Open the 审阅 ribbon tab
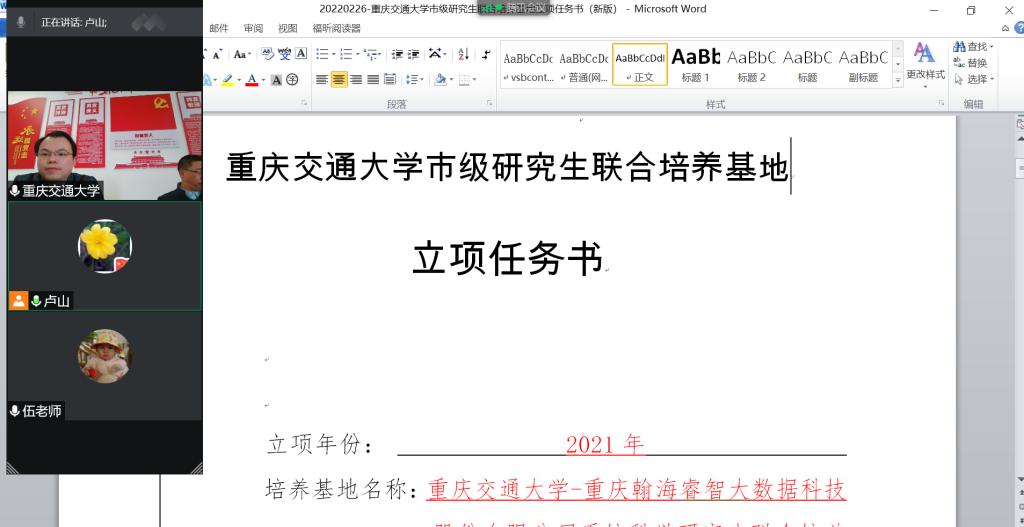Viewport: 1024px width, 527px height. coord(253,29)
